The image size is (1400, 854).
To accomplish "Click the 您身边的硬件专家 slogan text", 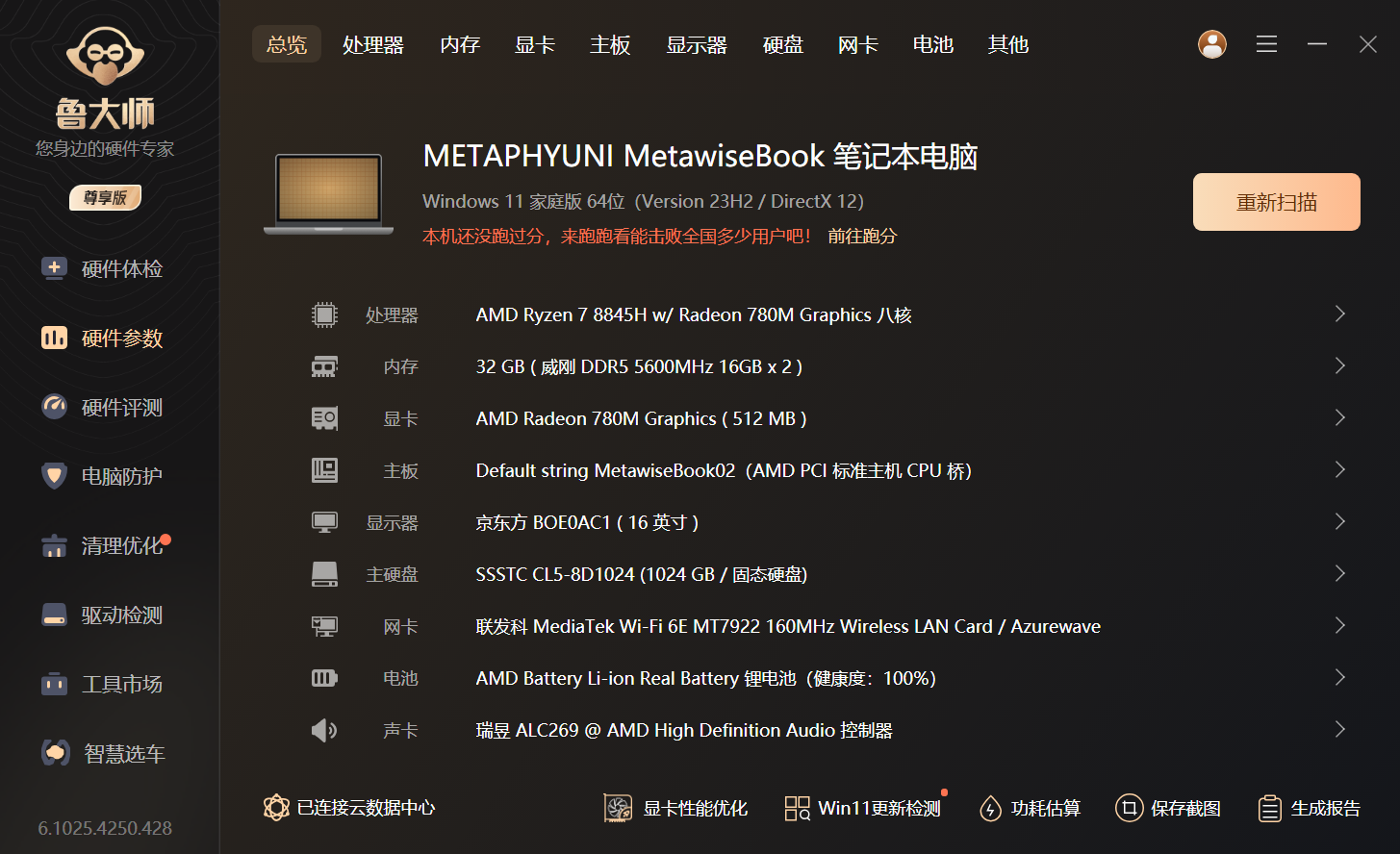I will point(105,148).
